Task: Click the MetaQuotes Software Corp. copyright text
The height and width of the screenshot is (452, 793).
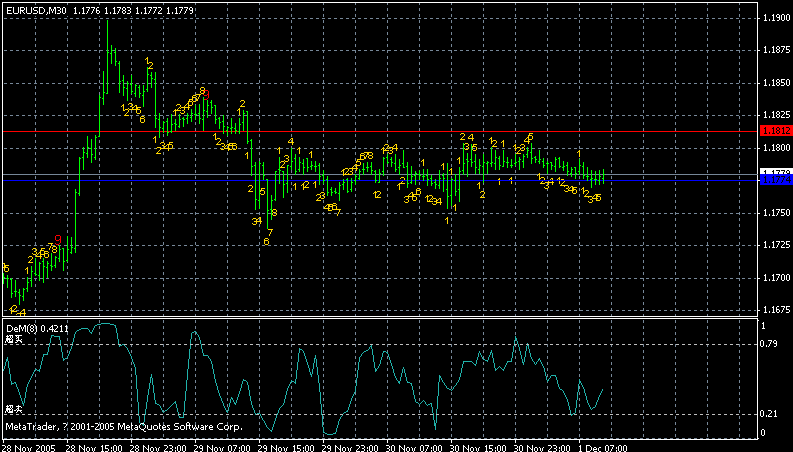Action: tap(123, 427)
